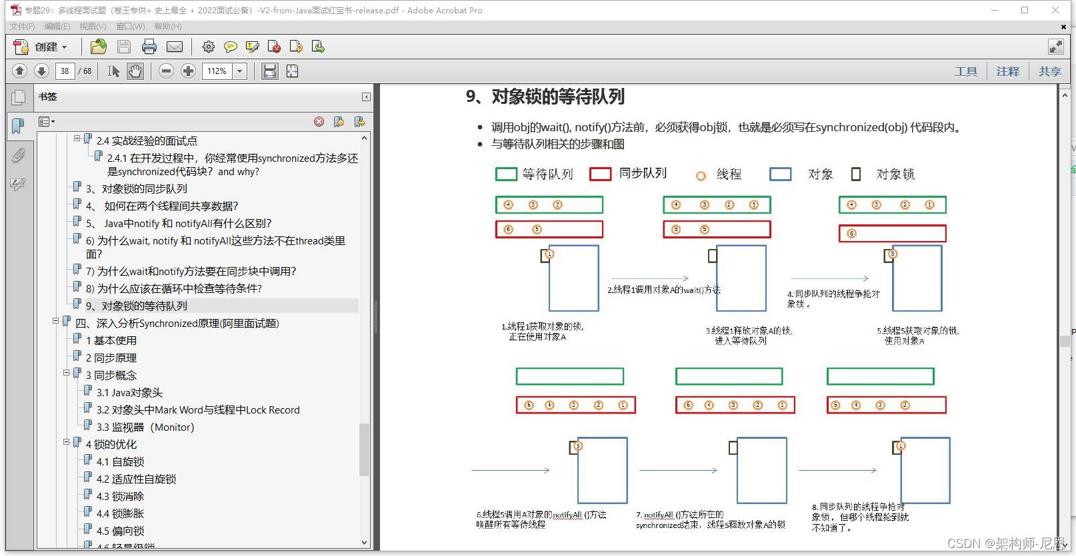Open the 窗口(W) menu

point(130,26)
